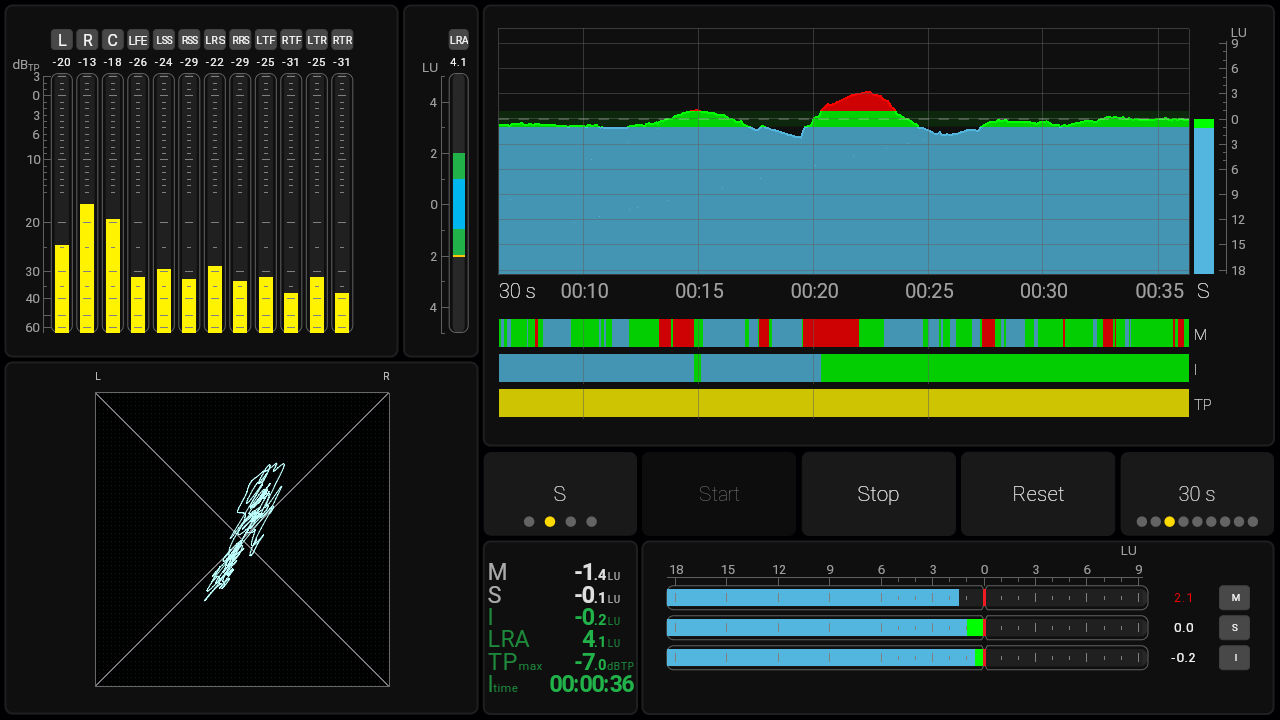Toggle the M bar meter button
1280x720 pixels.
(1234, 598)
